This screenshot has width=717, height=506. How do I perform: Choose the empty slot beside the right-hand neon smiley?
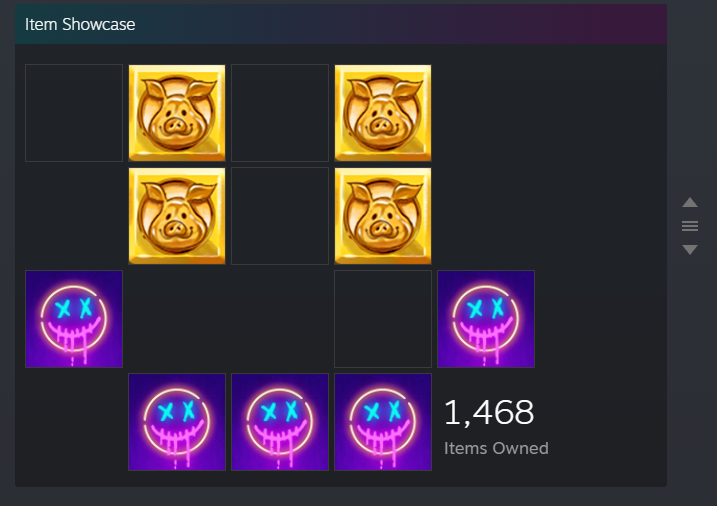pos(383,319)
